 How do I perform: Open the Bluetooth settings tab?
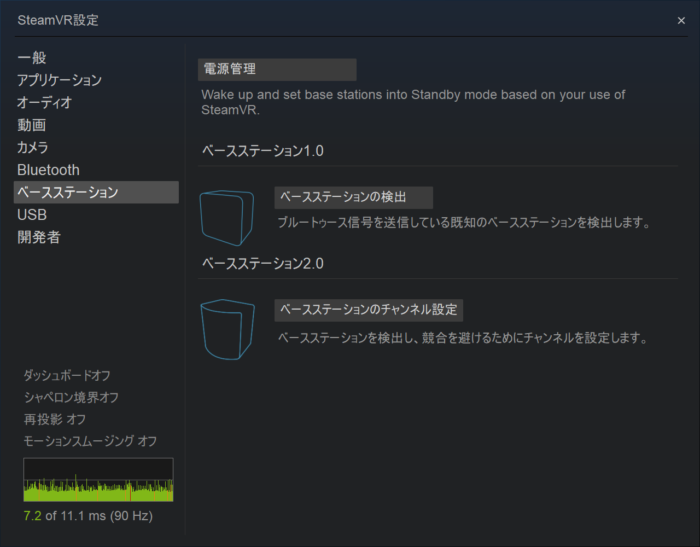pos(48,170)
